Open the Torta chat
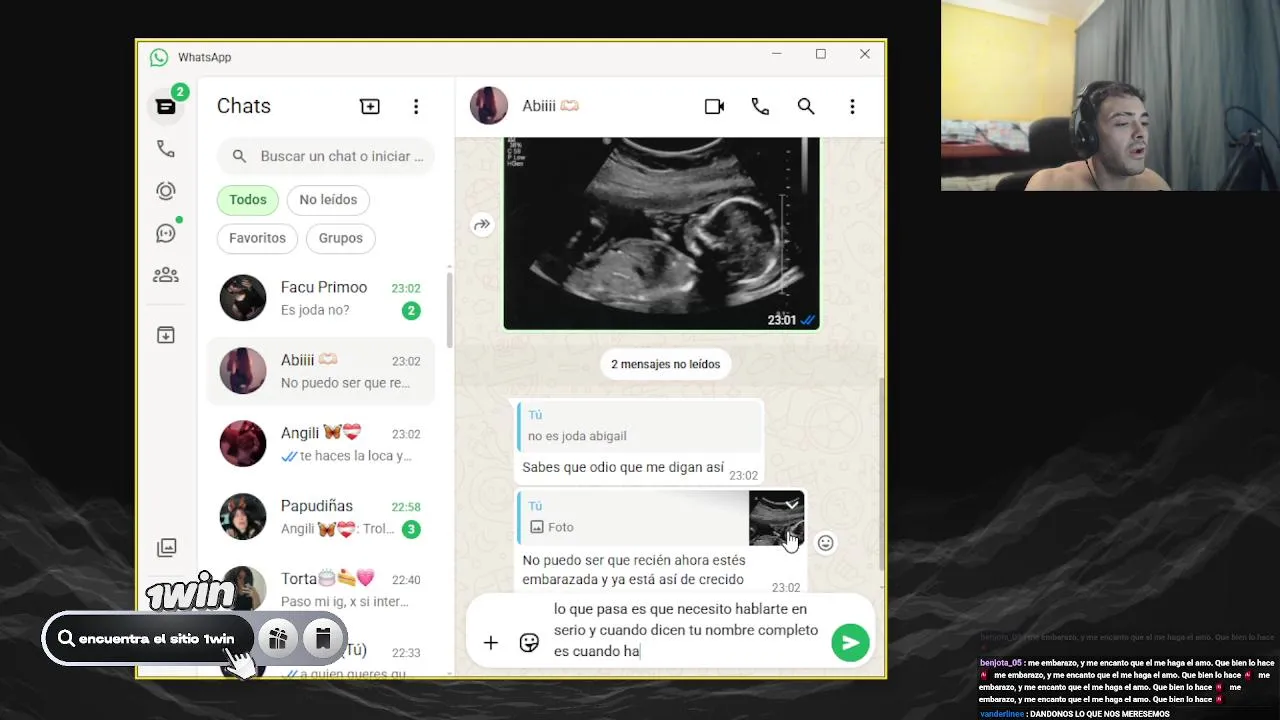Viewport: 1280px width, 720px height. (322, 590)
